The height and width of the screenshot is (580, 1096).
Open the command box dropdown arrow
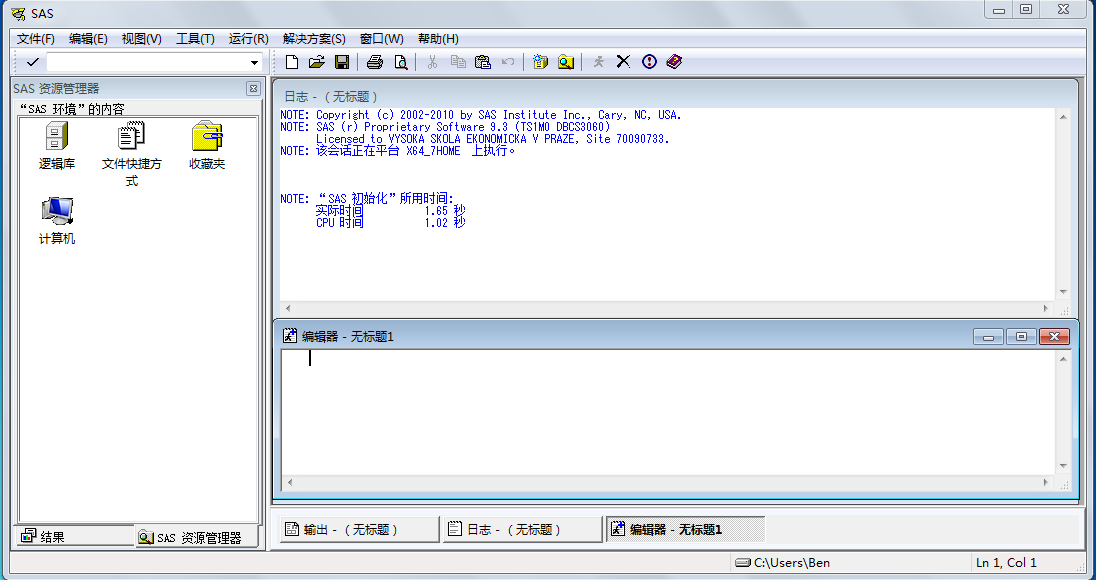tap(254, 62)
